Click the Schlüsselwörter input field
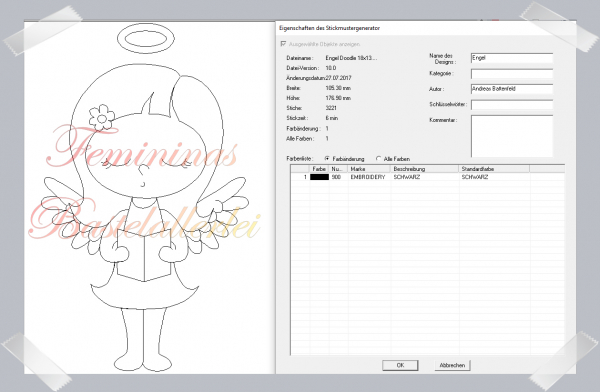This screenshot has width=600, height=392. tap(512, 105)
